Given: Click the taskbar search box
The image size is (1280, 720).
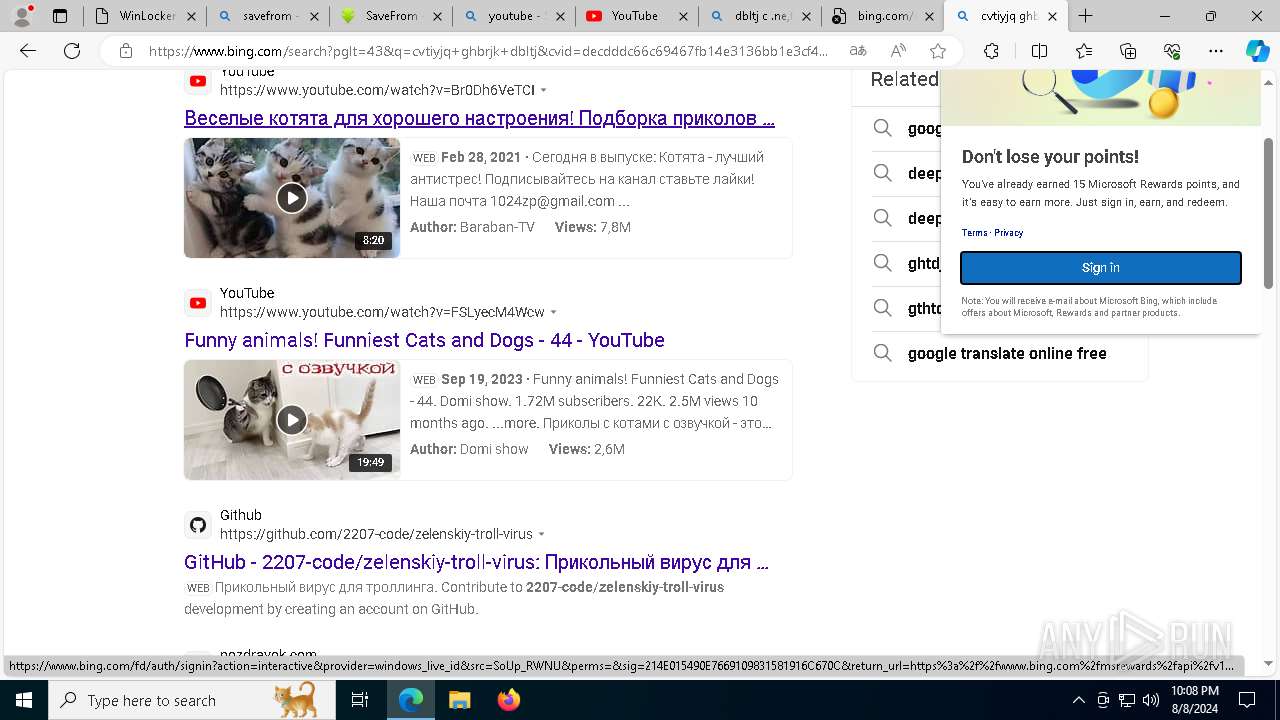Looking at the screenshot, I should click(x=191, y=700).
